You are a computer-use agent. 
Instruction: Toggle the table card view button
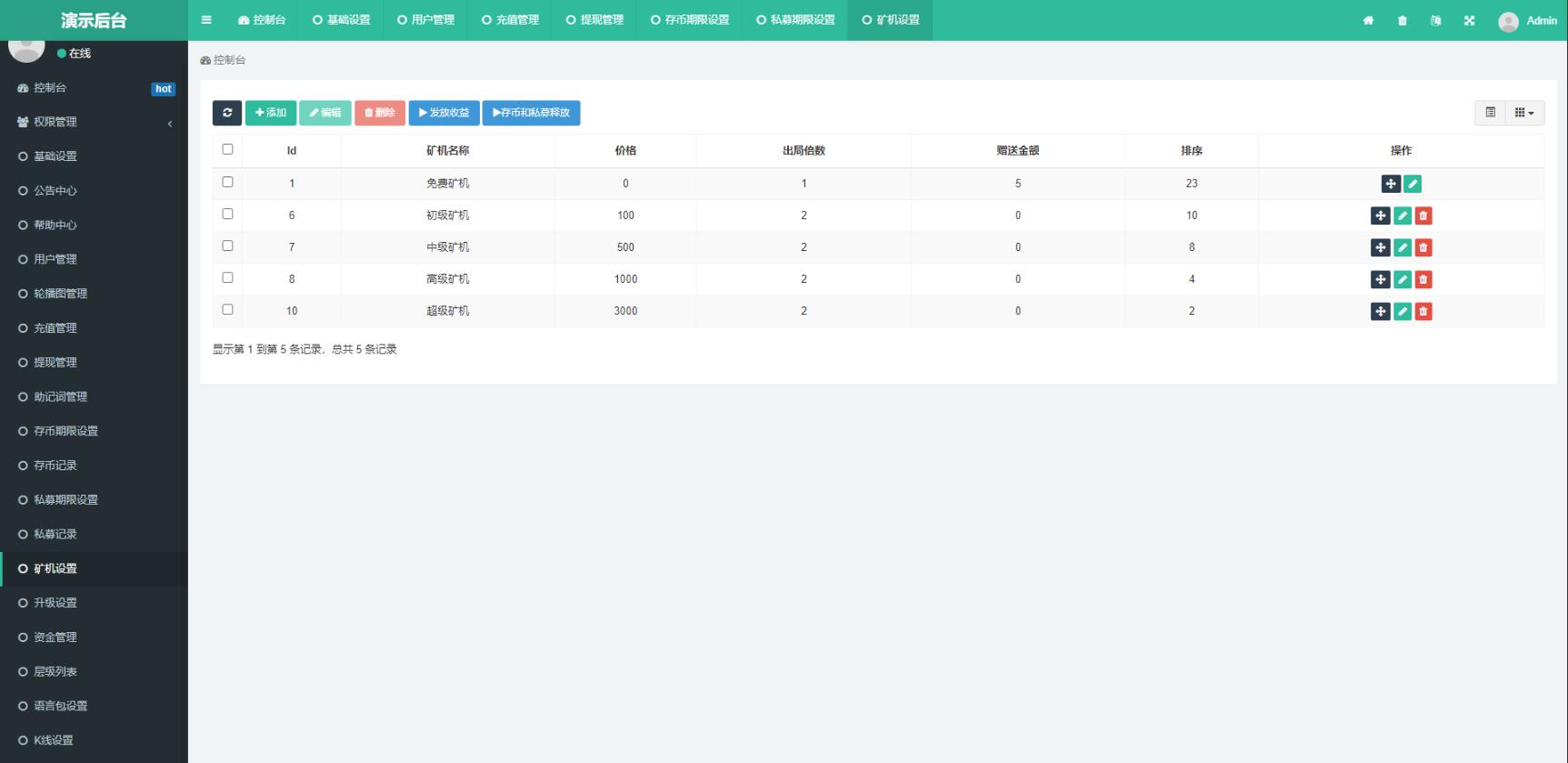1490,113
